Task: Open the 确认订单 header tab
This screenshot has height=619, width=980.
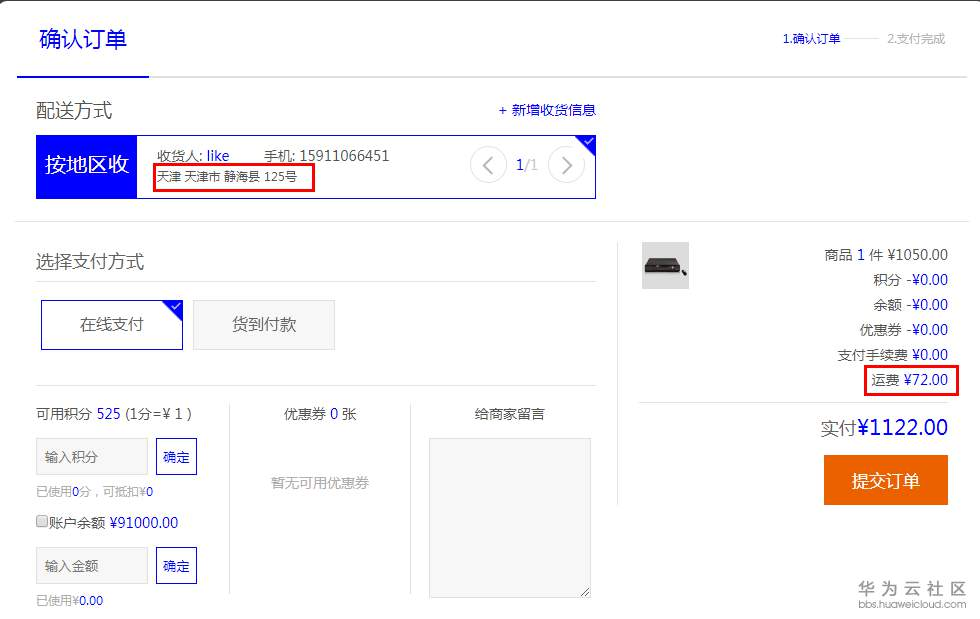Action: (x=82, y=39)
